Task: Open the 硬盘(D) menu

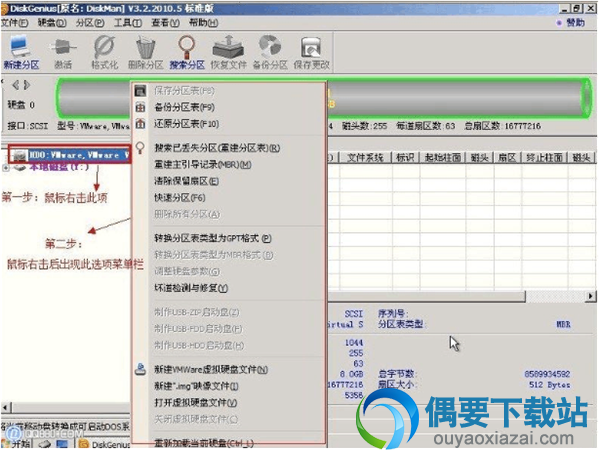Action: point(52,23)
